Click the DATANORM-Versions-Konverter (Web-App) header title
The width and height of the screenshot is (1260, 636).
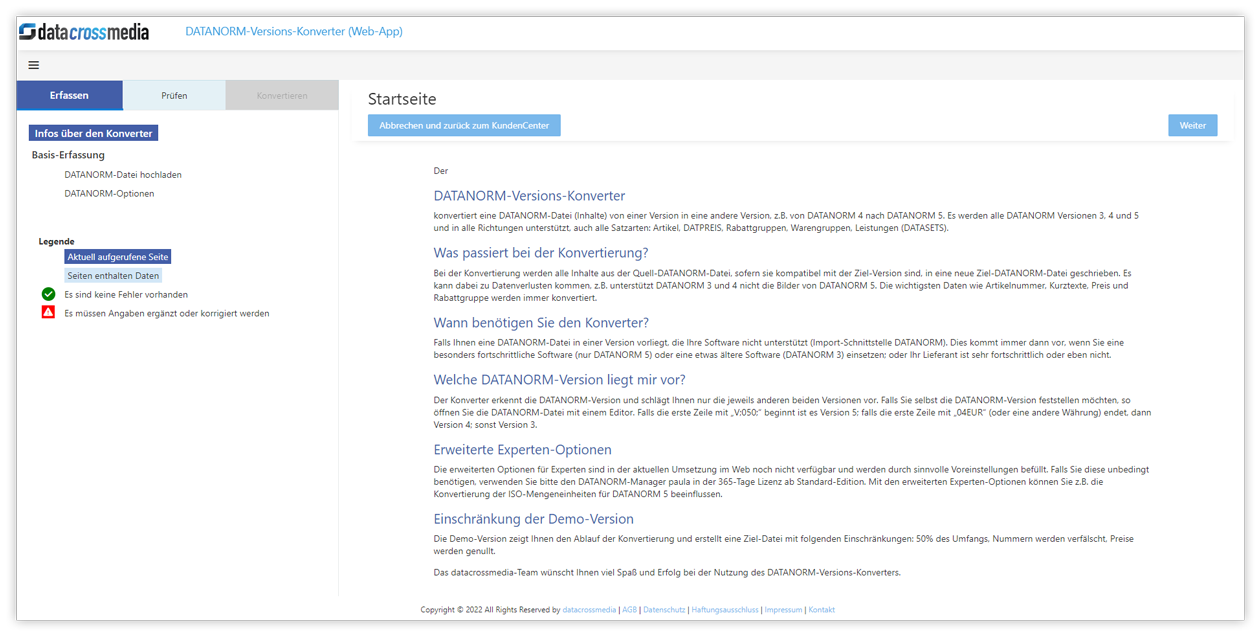click(x=294, y=32)
